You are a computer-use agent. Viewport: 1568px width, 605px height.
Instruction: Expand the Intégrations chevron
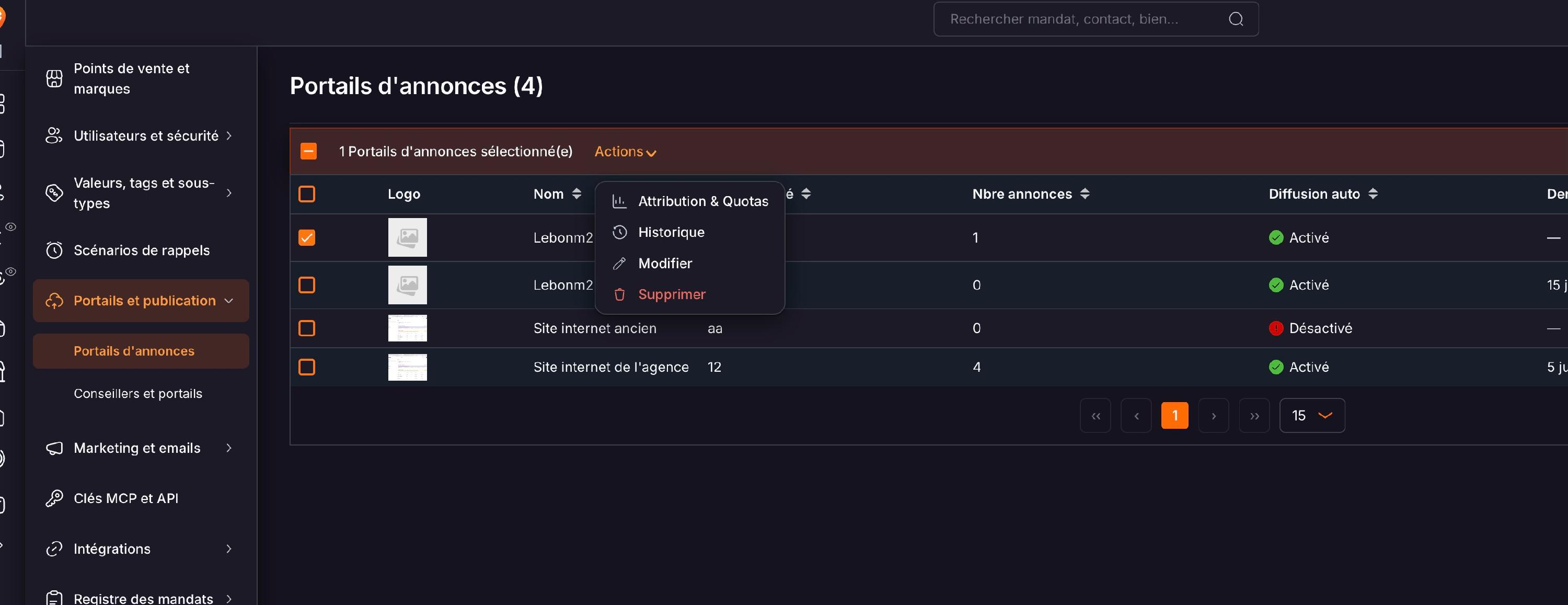click(x=229, y=549)
